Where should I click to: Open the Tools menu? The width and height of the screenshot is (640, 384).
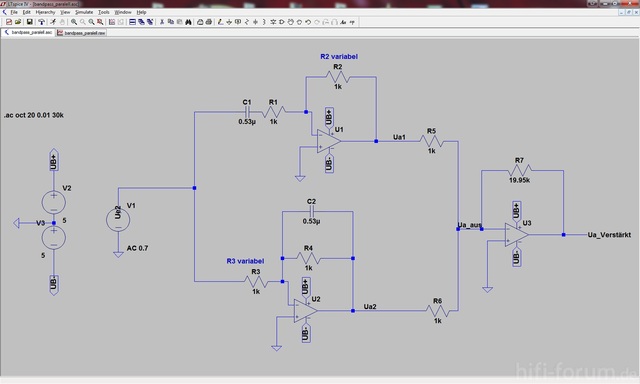[x=104, y=12]
